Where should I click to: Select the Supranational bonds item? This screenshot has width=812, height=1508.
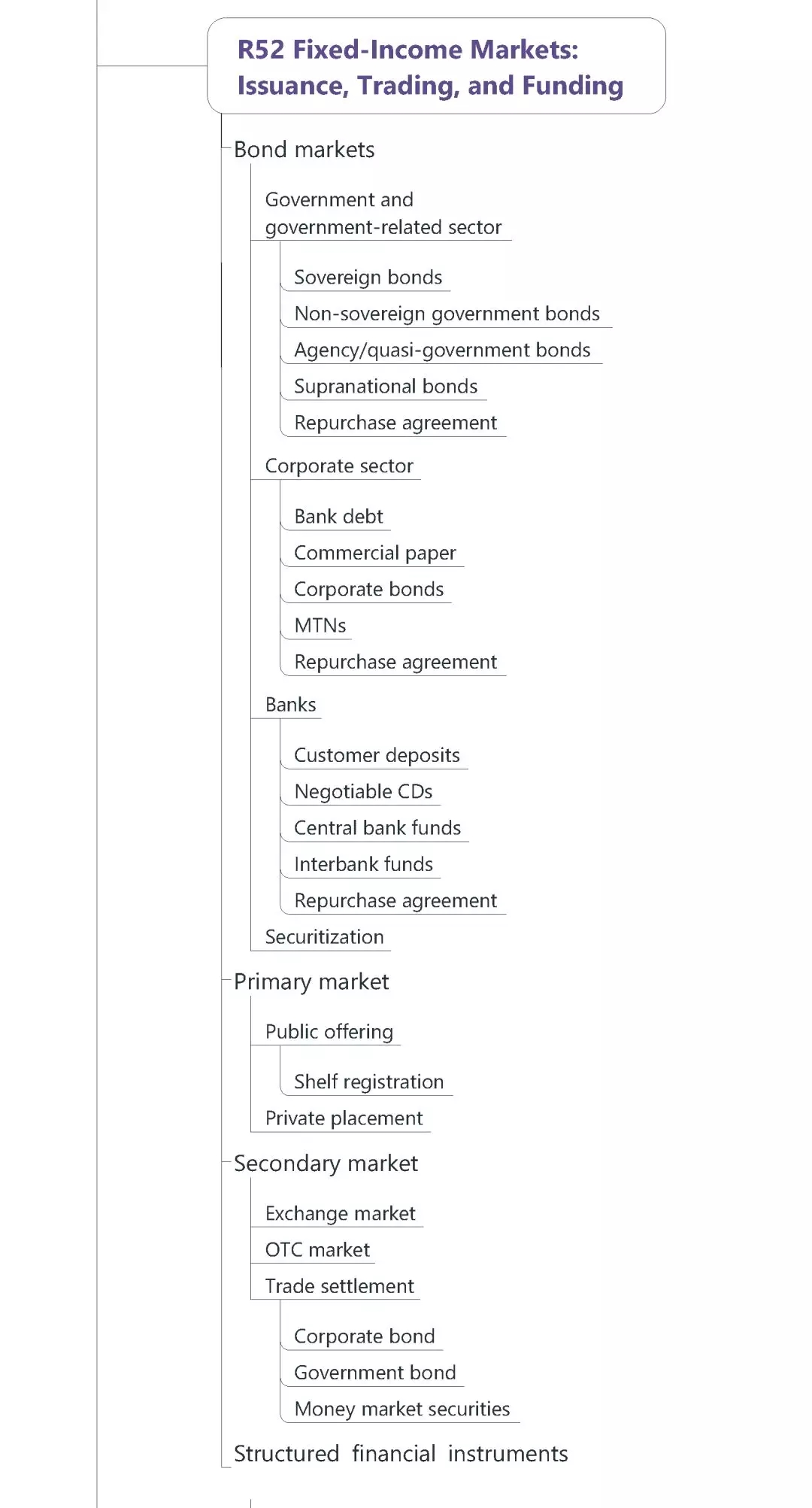pos(386,387)
